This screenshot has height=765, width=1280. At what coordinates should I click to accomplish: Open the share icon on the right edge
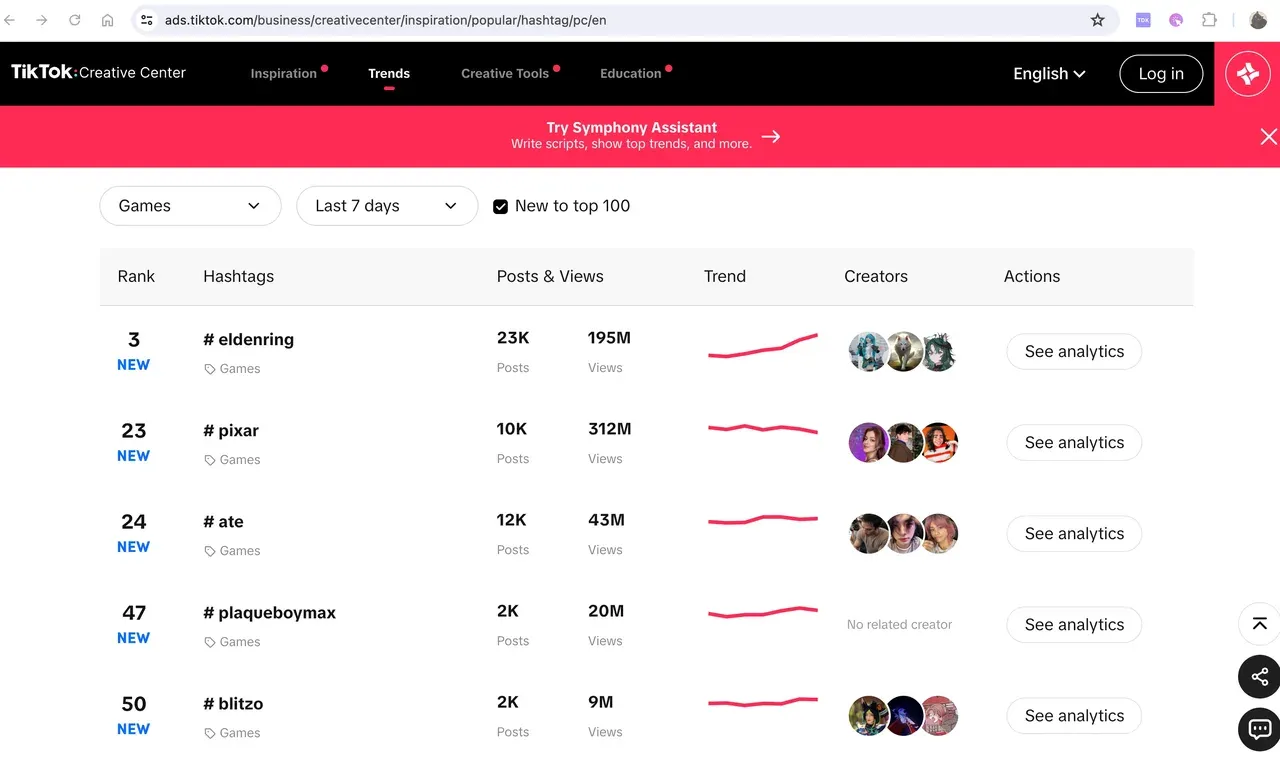point(1258,677)
